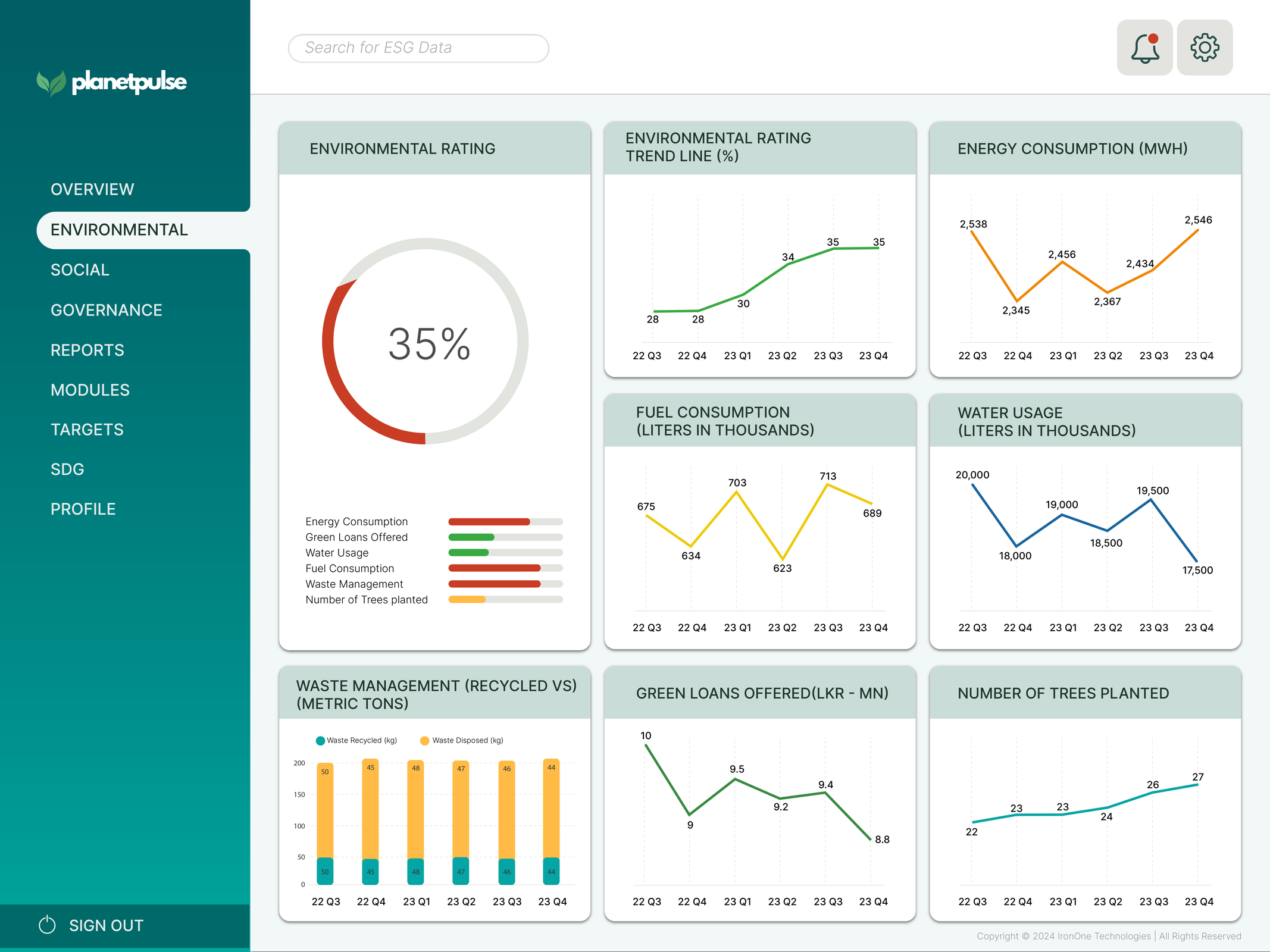This screenshot has width=1270, height=952.
Task: Navigate to Reports
Action: [x=87, y=350]
